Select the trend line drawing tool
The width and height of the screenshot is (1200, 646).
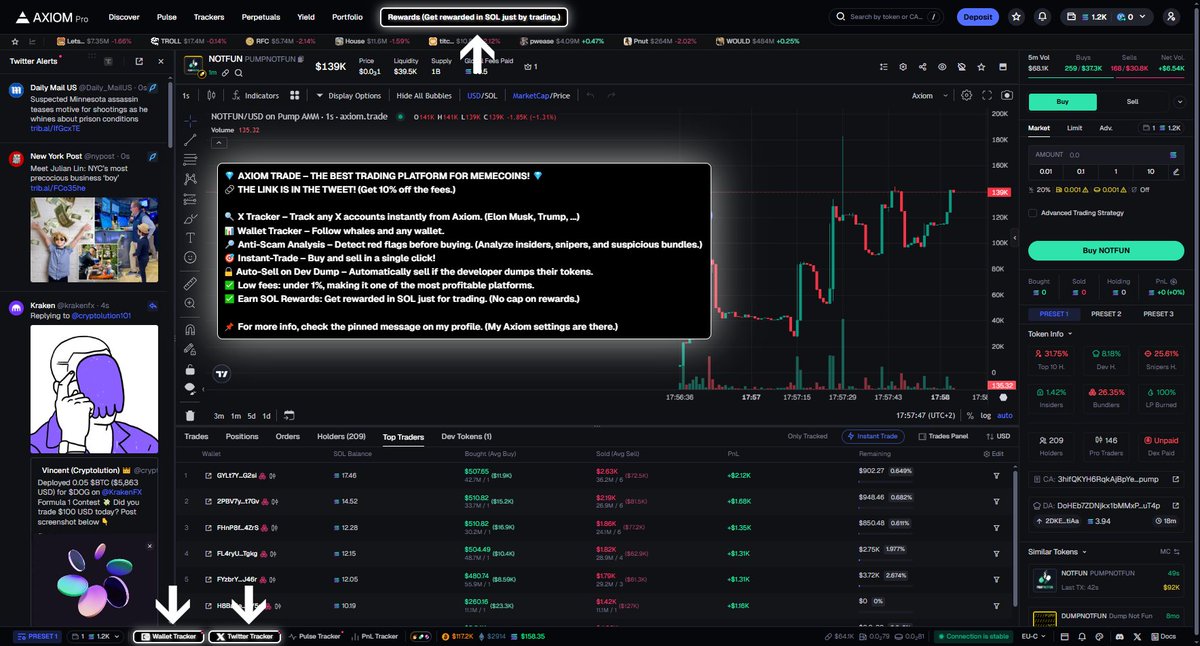(x=190, y=140)
